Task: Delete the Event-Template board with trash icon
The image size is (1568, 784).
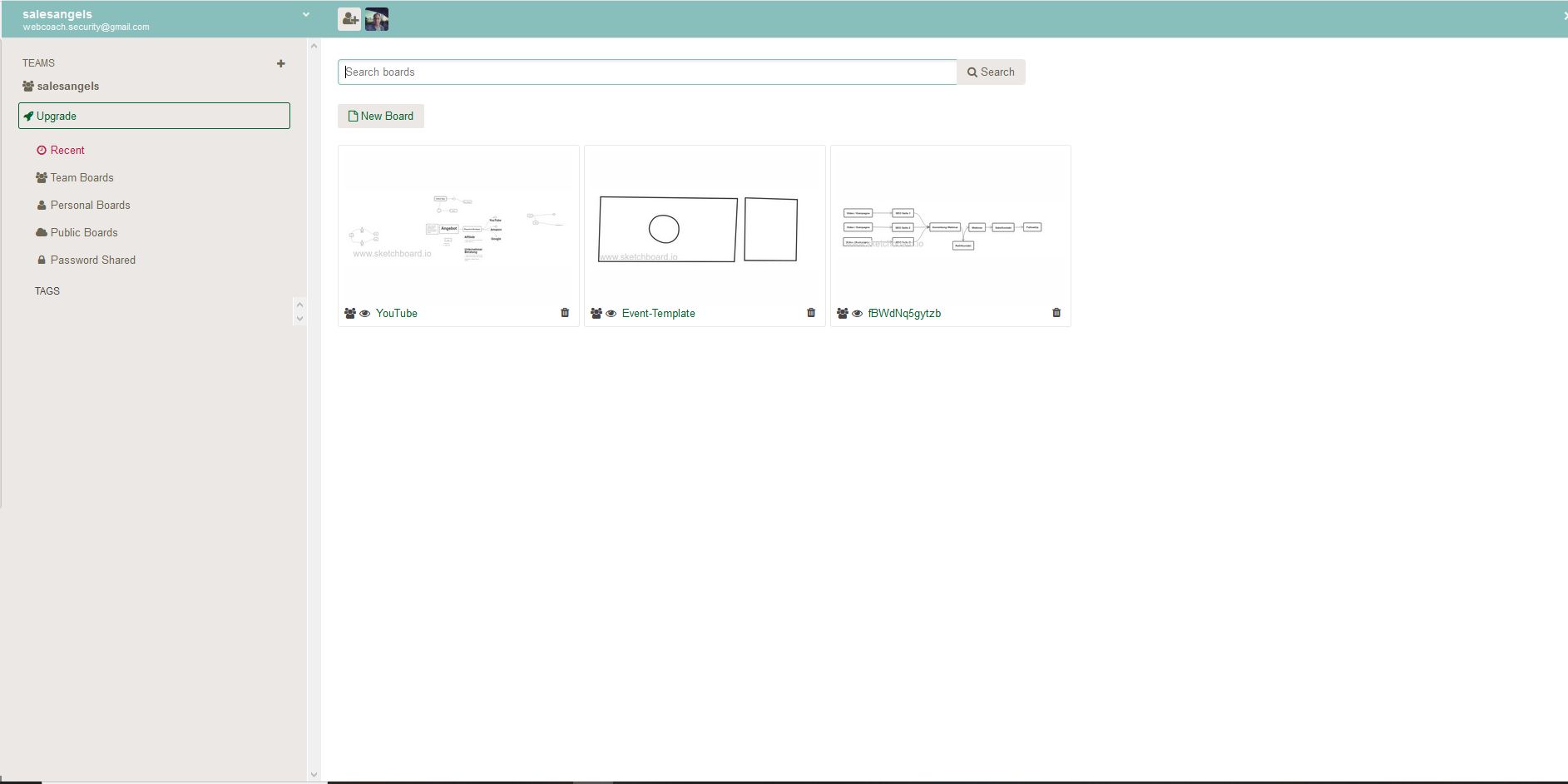Action: 811,313
